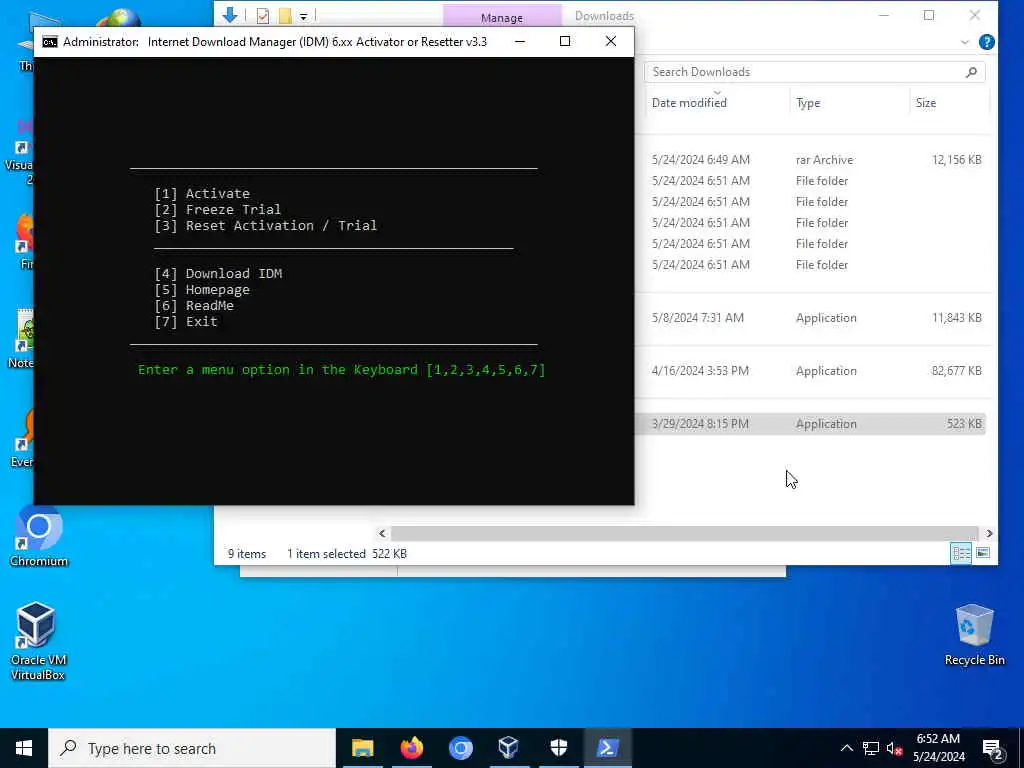
Task: Click the [5] Homepage line
Action: coord(202,290)
